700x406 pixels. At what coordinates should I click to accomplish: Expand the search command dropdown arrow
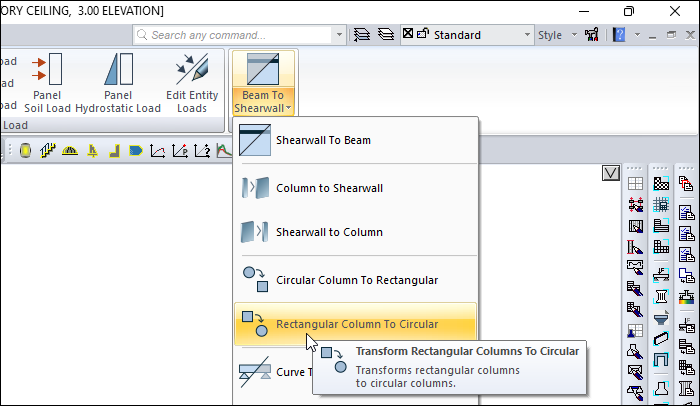[339, 35]
